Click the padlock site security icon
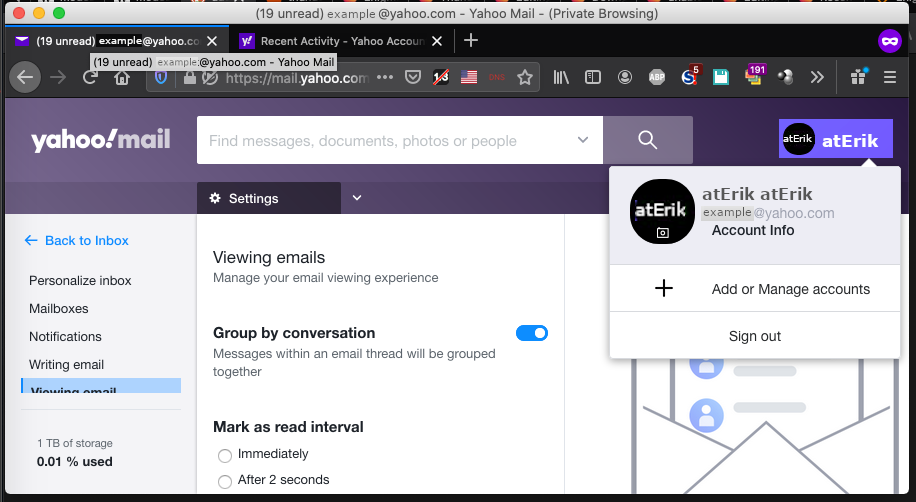This screenshot has height=502, width=916. pos(189,77)
